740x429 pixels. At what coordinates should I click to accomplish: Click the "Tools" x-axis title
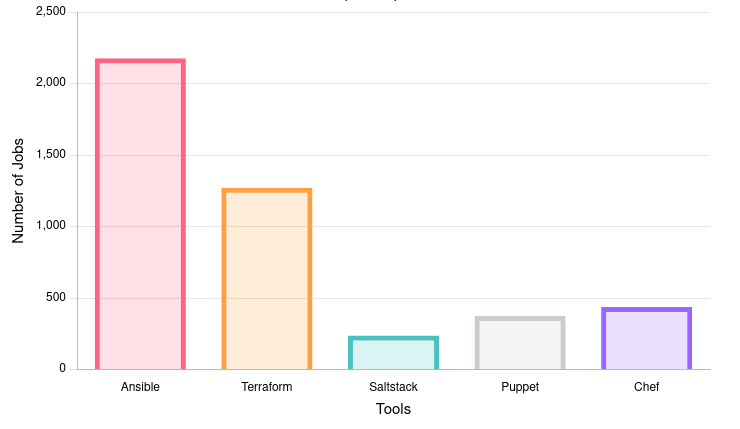(x=393, y=409)
